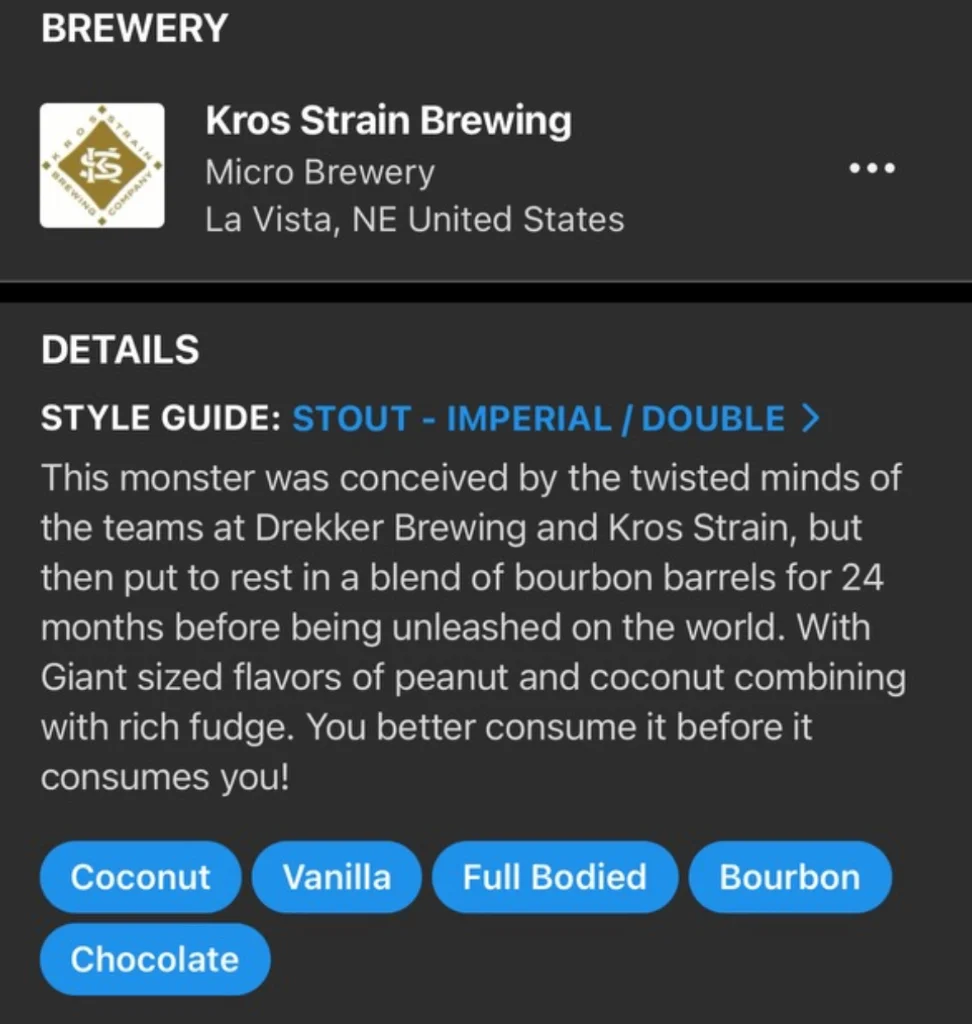The height and width of the screenshot is (1024, 972).
Task: Click the "consumes you!" closing line
Action: click(165, 777)
